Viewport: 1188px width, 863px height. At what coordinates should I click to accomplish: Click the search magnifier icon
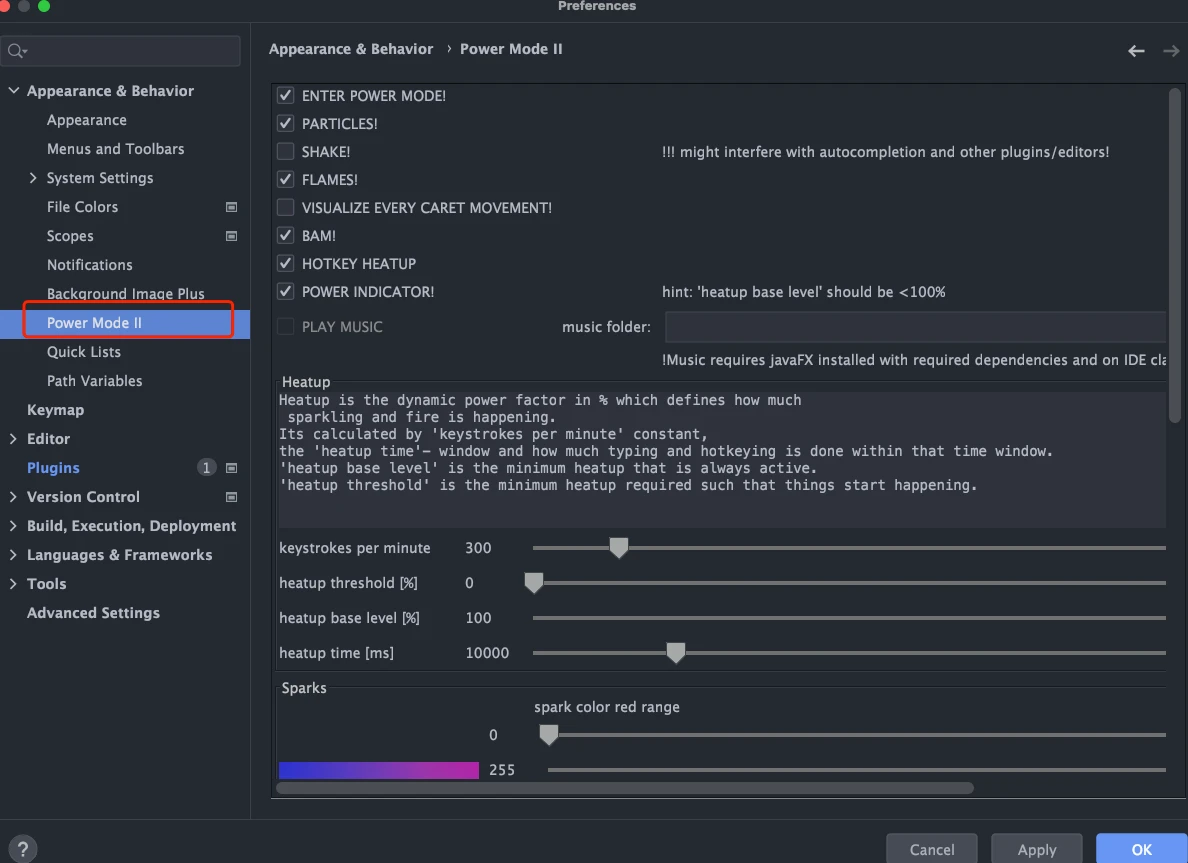[x=15, y=52]
